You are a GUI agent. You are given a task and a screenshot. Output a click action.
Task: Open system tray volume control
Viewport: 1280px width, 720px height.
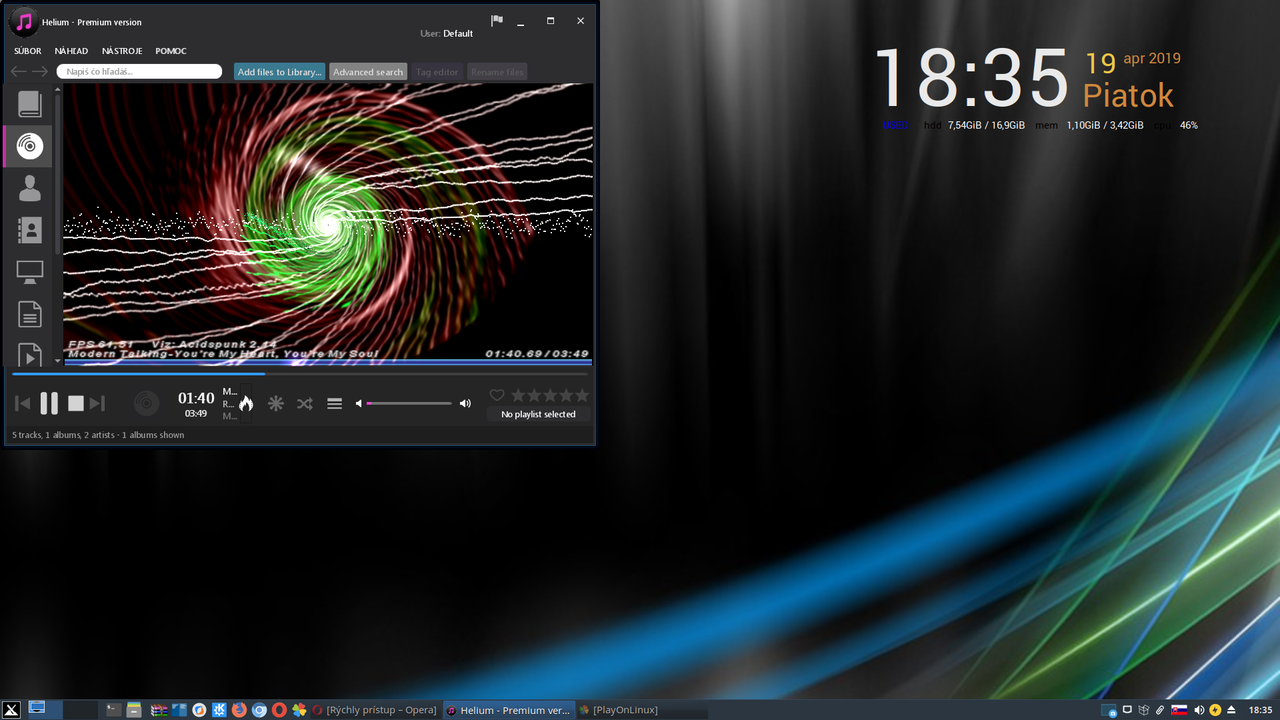coord(1199,710)
